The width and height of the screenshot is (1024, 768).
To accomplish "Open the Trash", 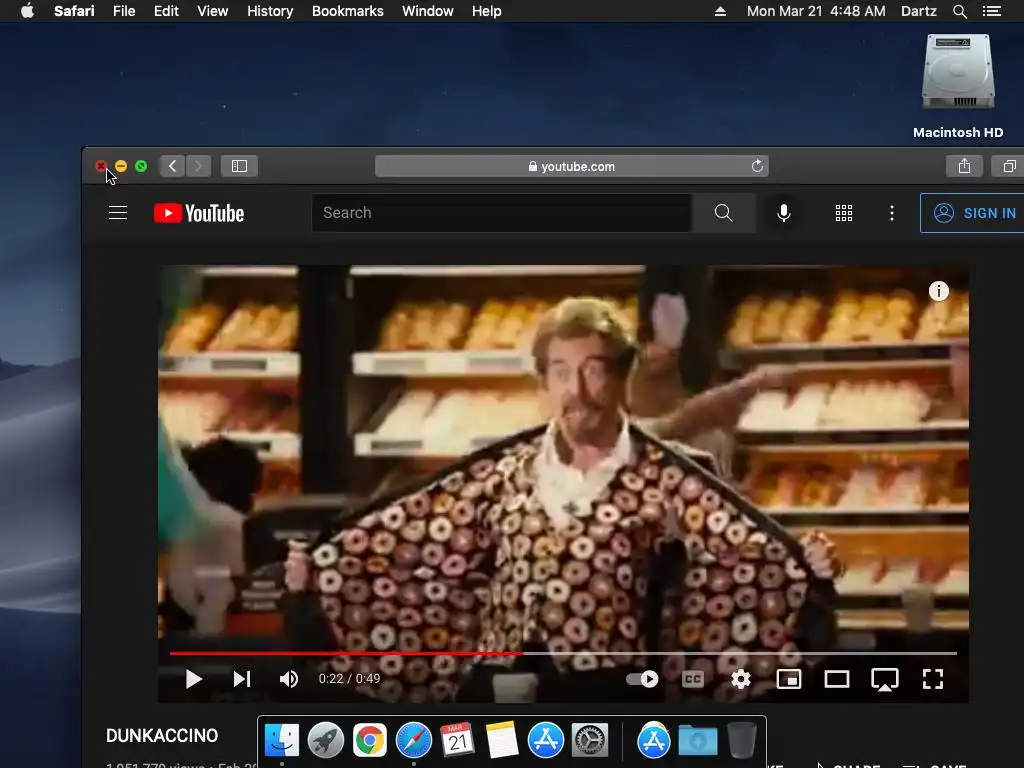I will (741, 740).
